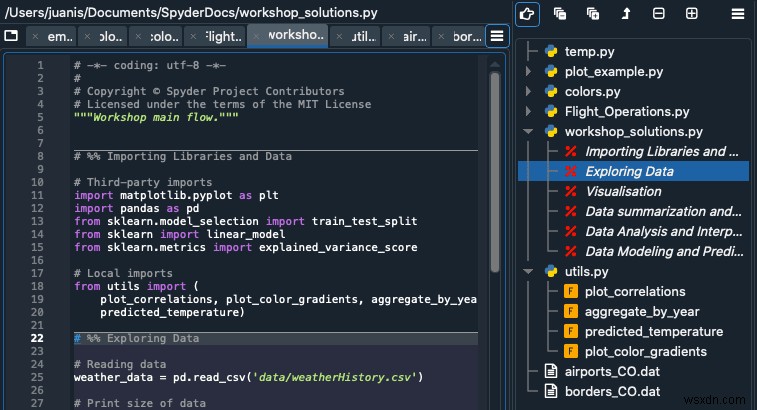Click the first stacked-windows outline toolbar icon
Image resolution: width=757 pixels, height=410 pixels.
(x=560, y=14)
